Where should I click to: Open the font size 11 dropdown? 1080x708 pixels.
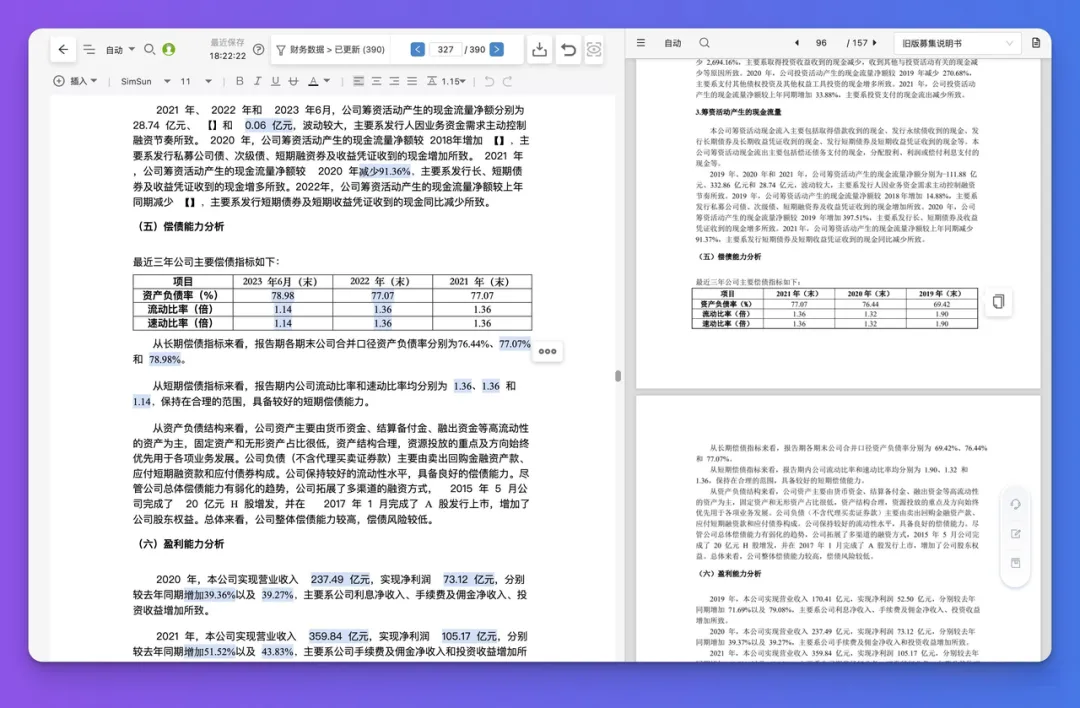tap(196, 81)
